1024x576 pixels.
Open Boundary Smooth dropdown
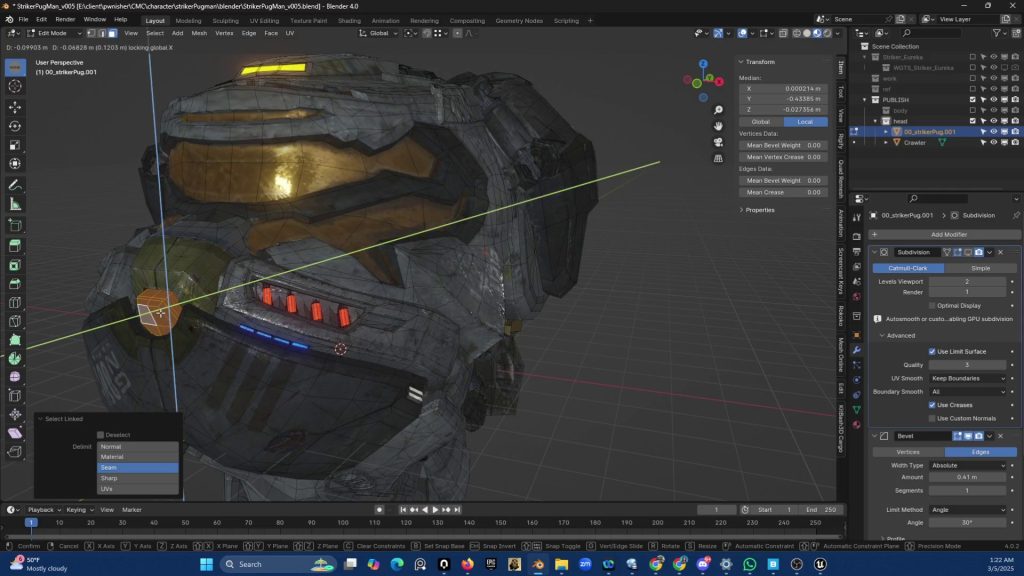968,392
